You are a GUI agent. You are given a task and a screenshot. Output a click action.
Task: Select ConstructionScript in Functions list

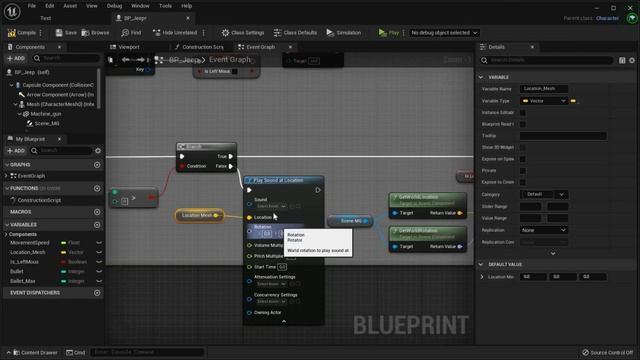point(39,200)
